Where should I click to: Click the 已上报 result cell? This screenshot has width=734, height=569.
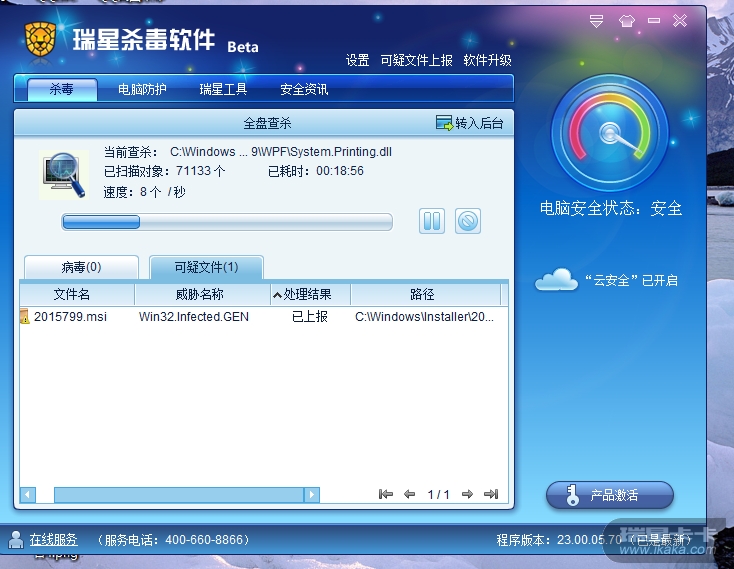(x=309, y=317)
